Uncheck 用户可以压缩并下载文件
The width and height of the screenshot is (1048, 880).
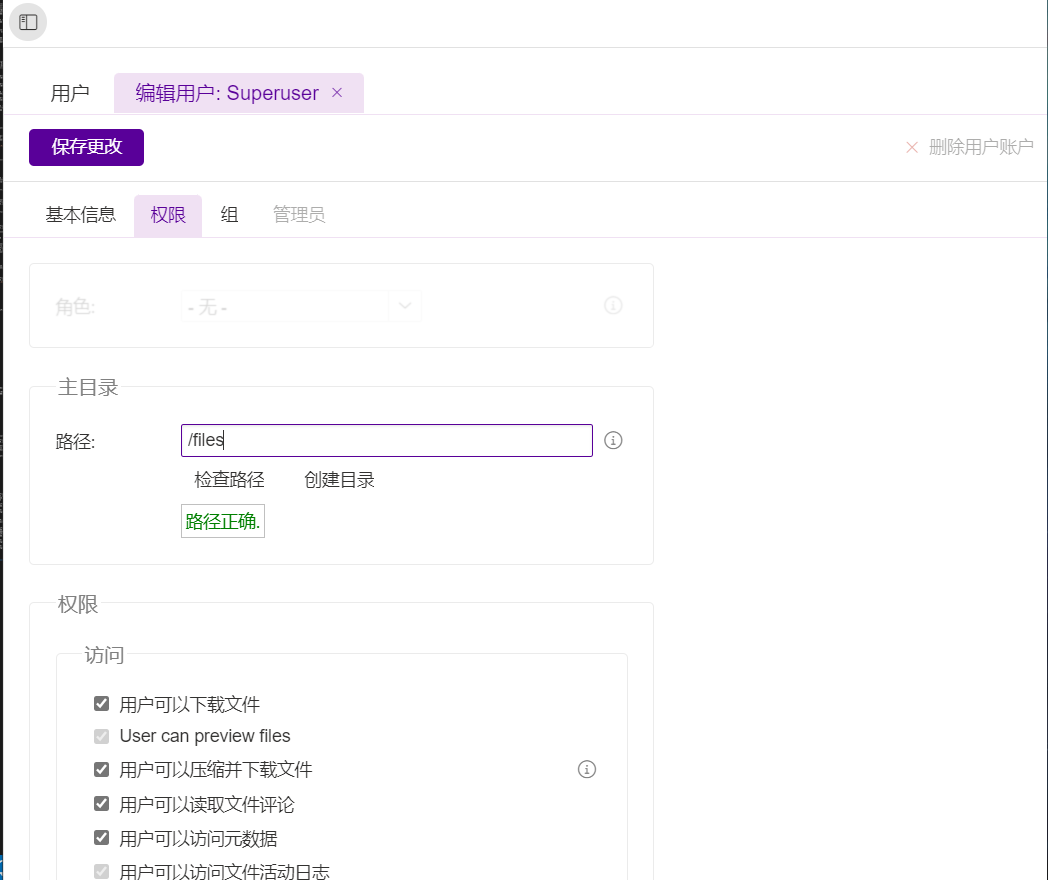coord(101,769)
